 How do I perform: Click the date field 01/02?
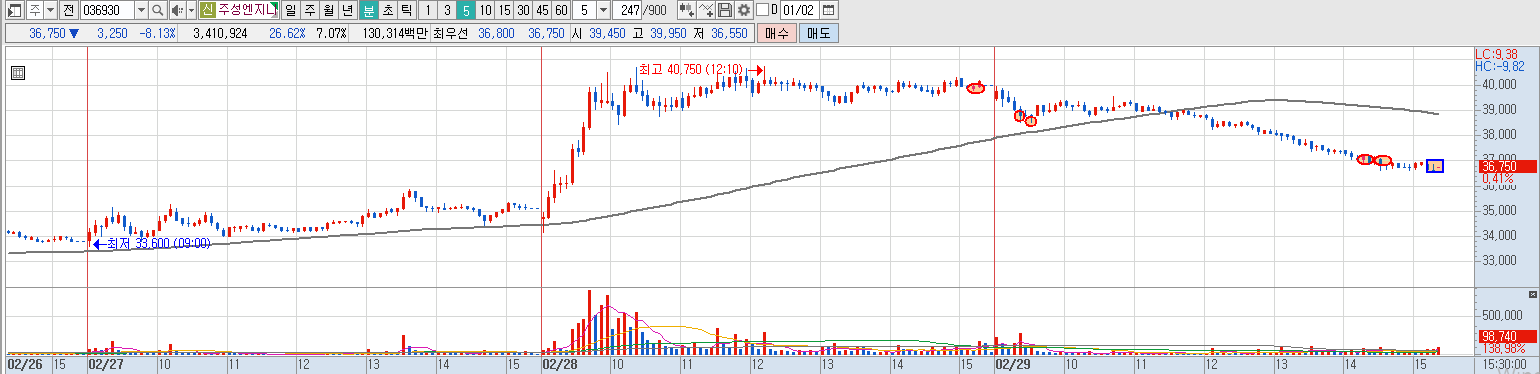800,10
